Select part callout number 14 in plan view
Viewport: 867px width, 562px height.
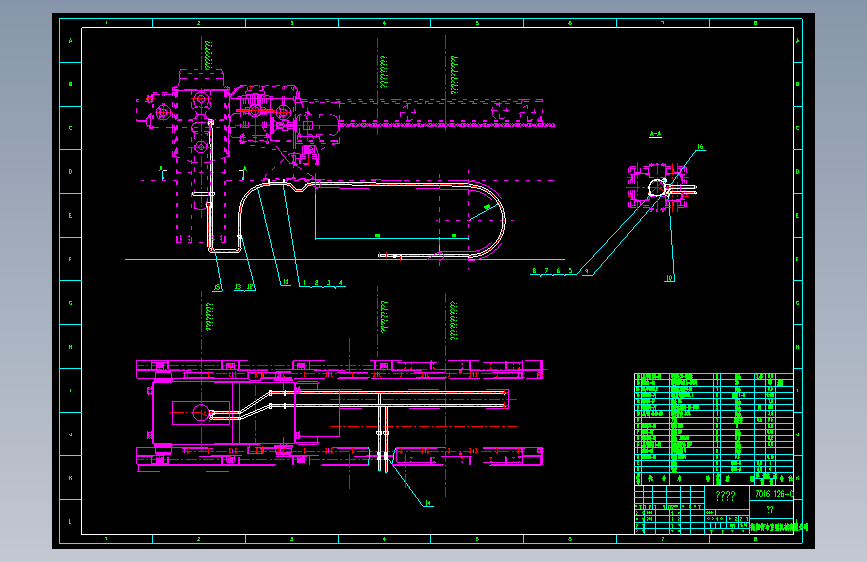pos(429,503)
